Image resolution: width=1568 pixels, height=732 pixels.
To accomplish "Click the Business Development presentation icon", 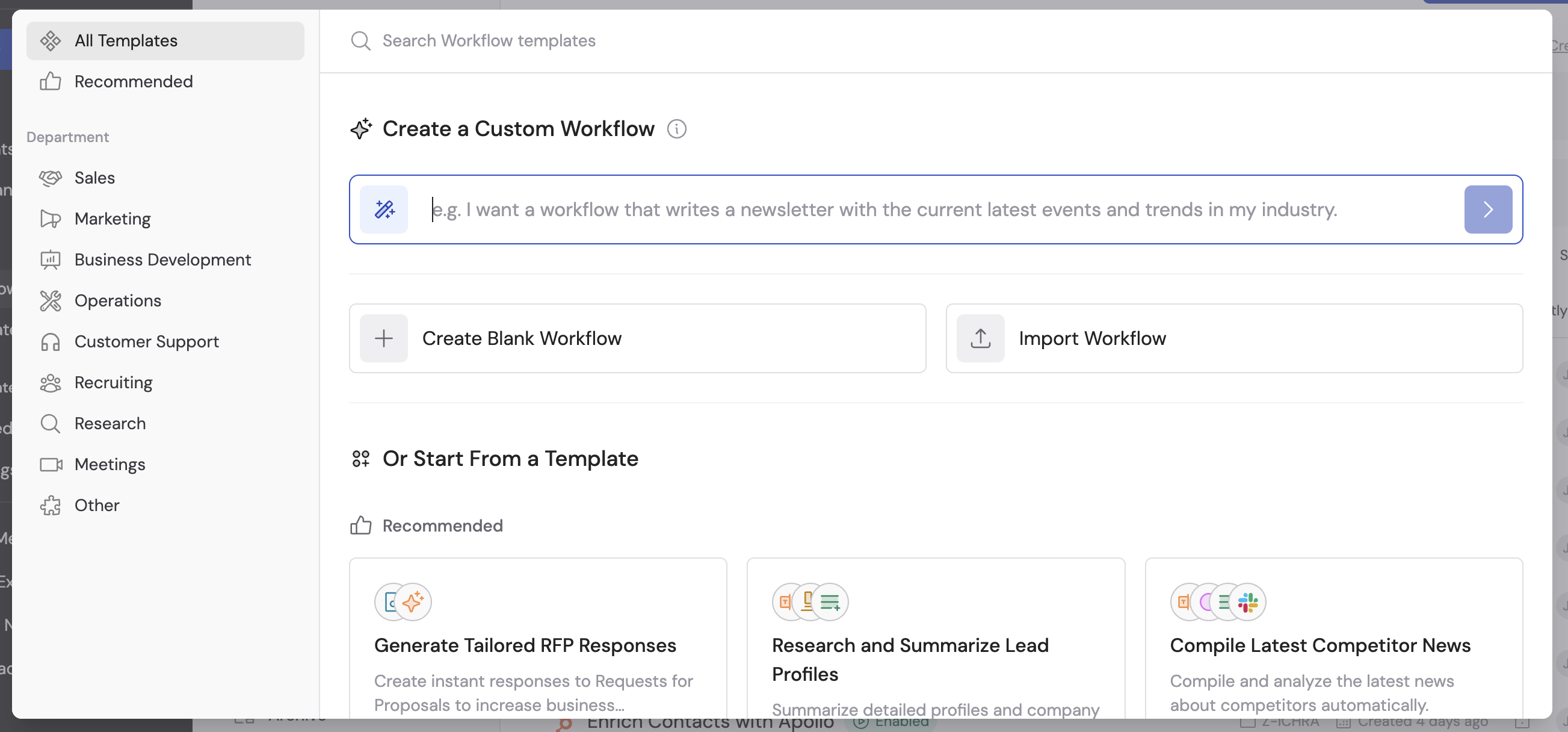I will pyautogui.click(x=51, y=259).
